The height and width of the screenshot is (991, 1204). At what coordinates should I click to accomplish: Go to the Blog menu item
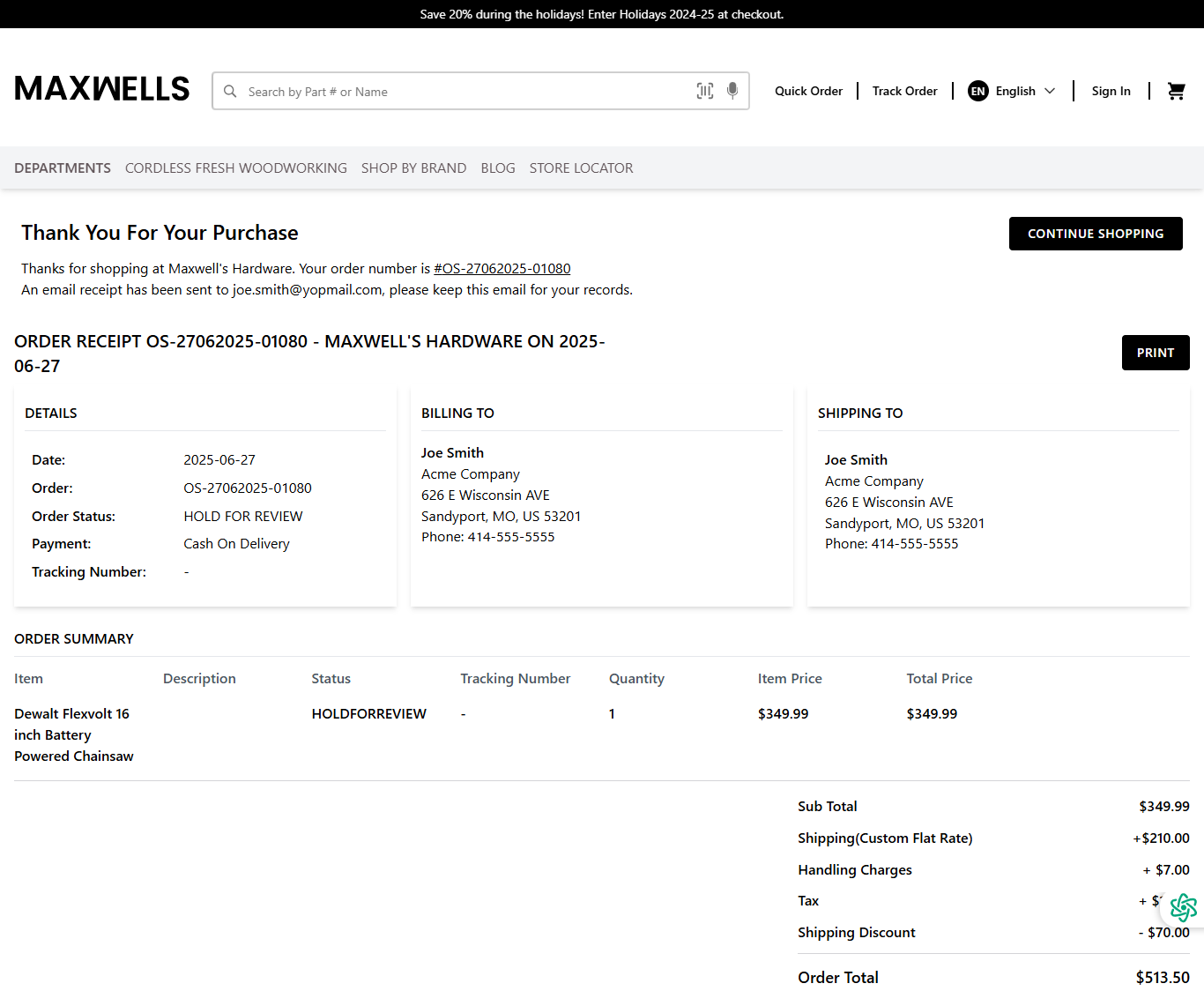point(498,168)
